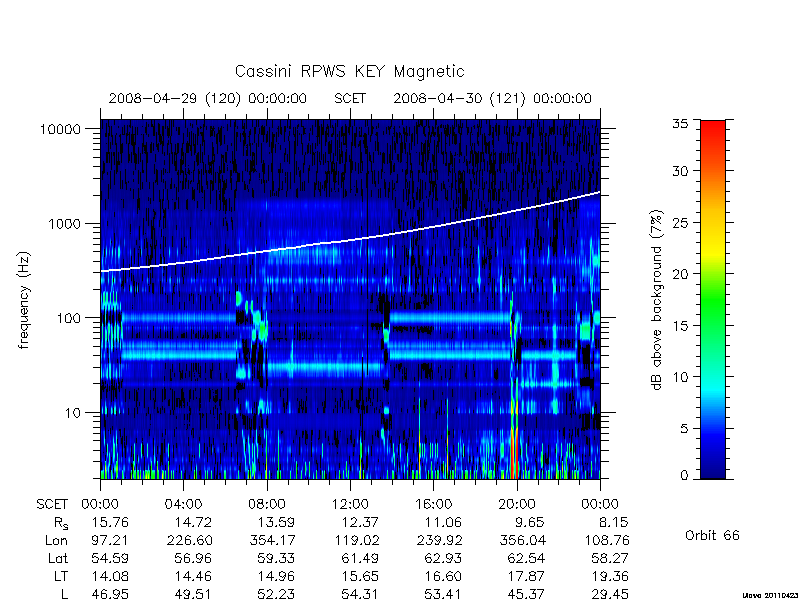Click the Rs value 8.15
The height and width of the screenshot is (600, 800).
pyautogui.click(x=612, y=522)
